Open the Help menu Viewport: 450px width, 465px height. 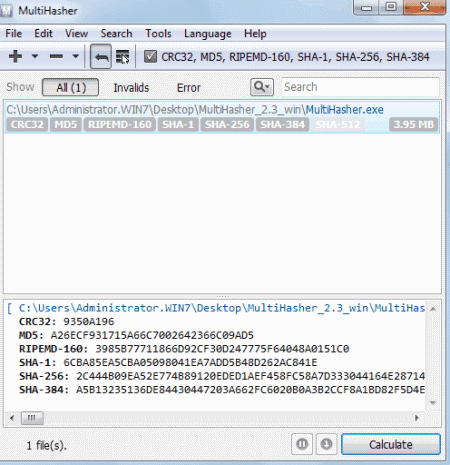click(255, 34)
